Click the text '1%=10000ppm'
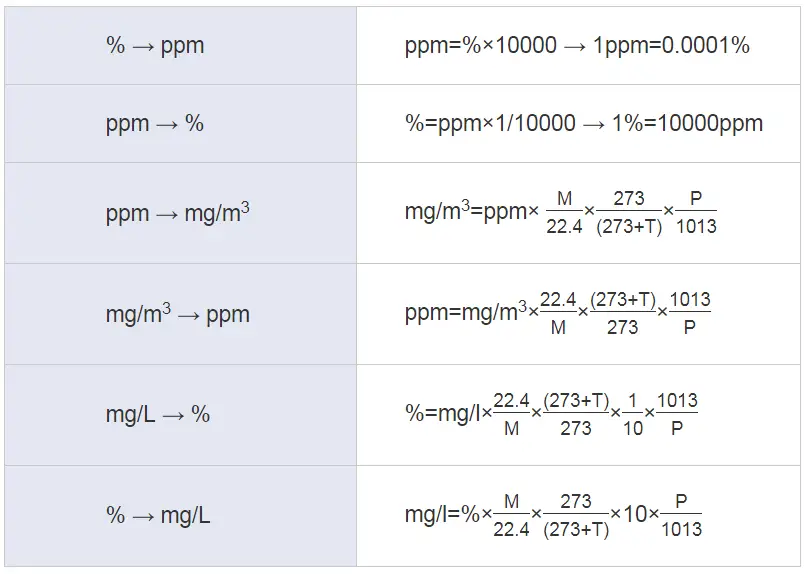The height and width of the screenshot is (574, 810). coord(688,123)
